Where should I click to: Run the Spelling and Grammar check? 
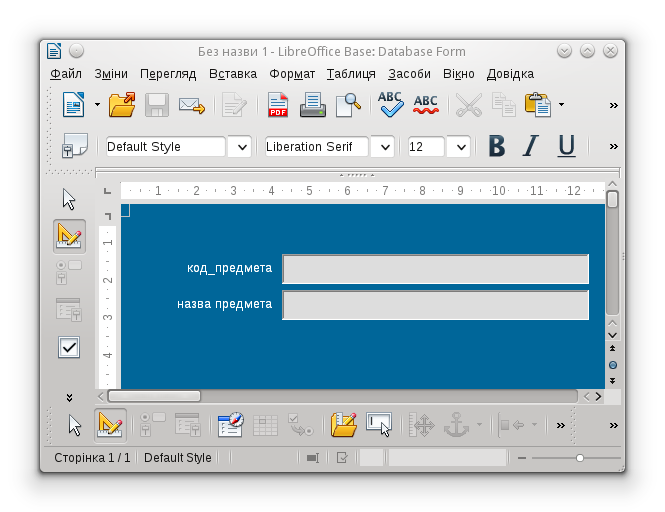(x=389, y=104)
